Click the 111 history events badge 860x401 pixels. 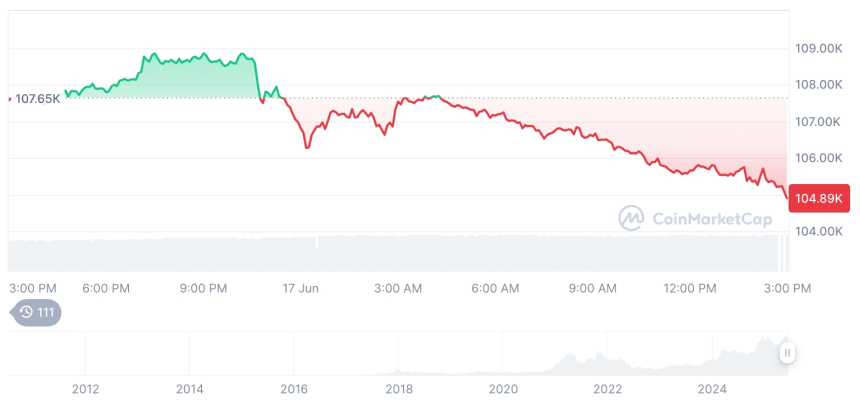(36, 313)
